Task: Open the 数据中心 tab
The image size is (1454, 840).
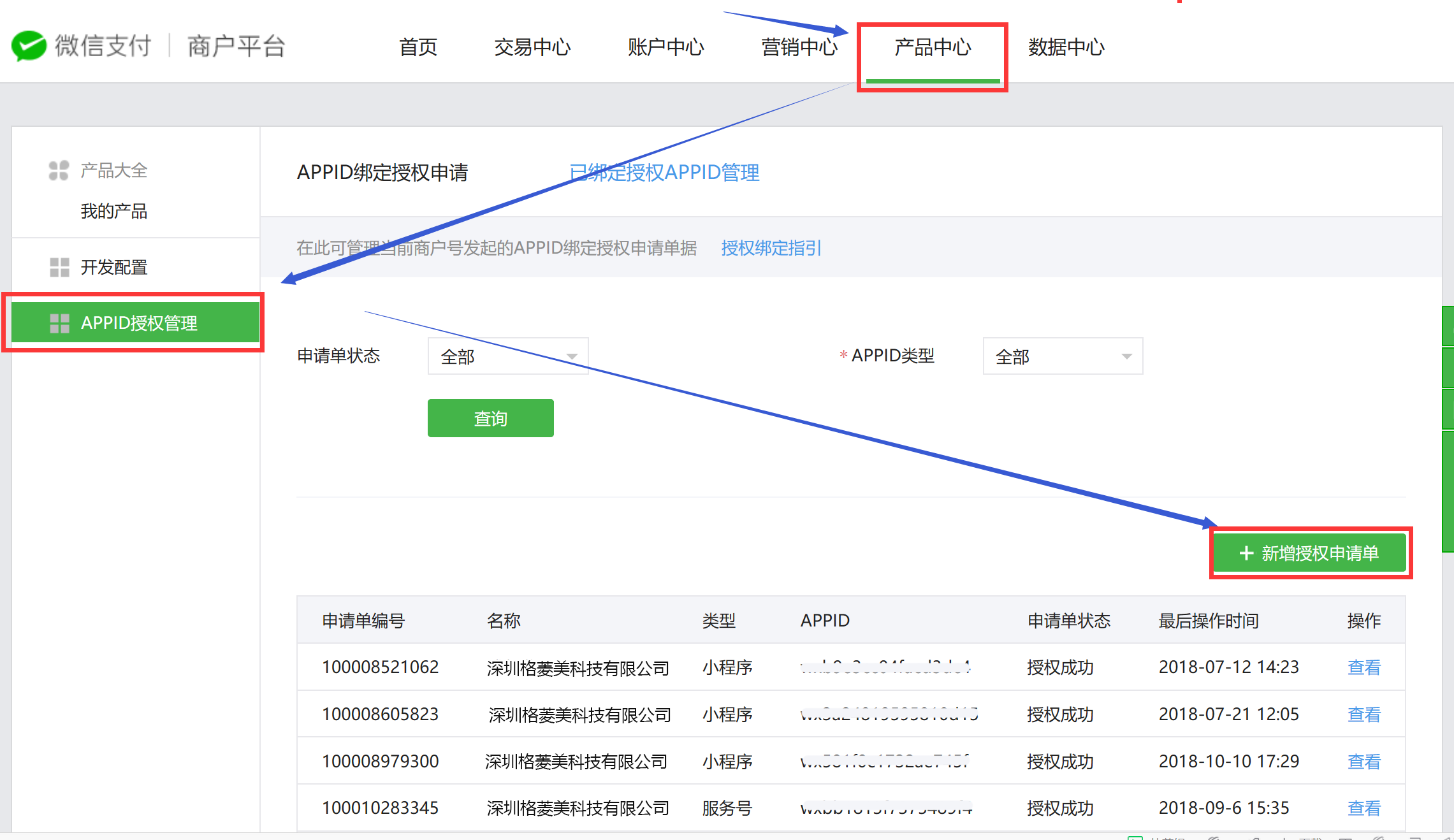Action: 1066,47
